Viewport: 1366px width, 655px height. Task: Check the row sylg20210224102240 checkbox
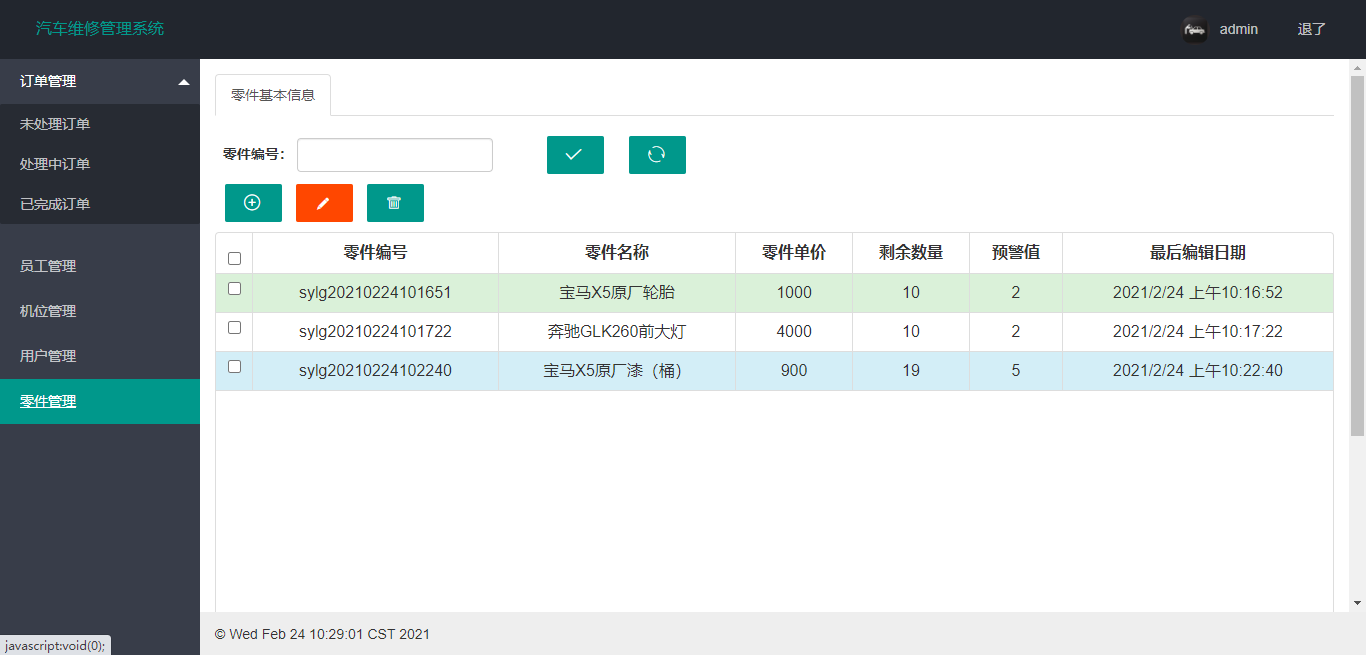click(x=234, y=366)
